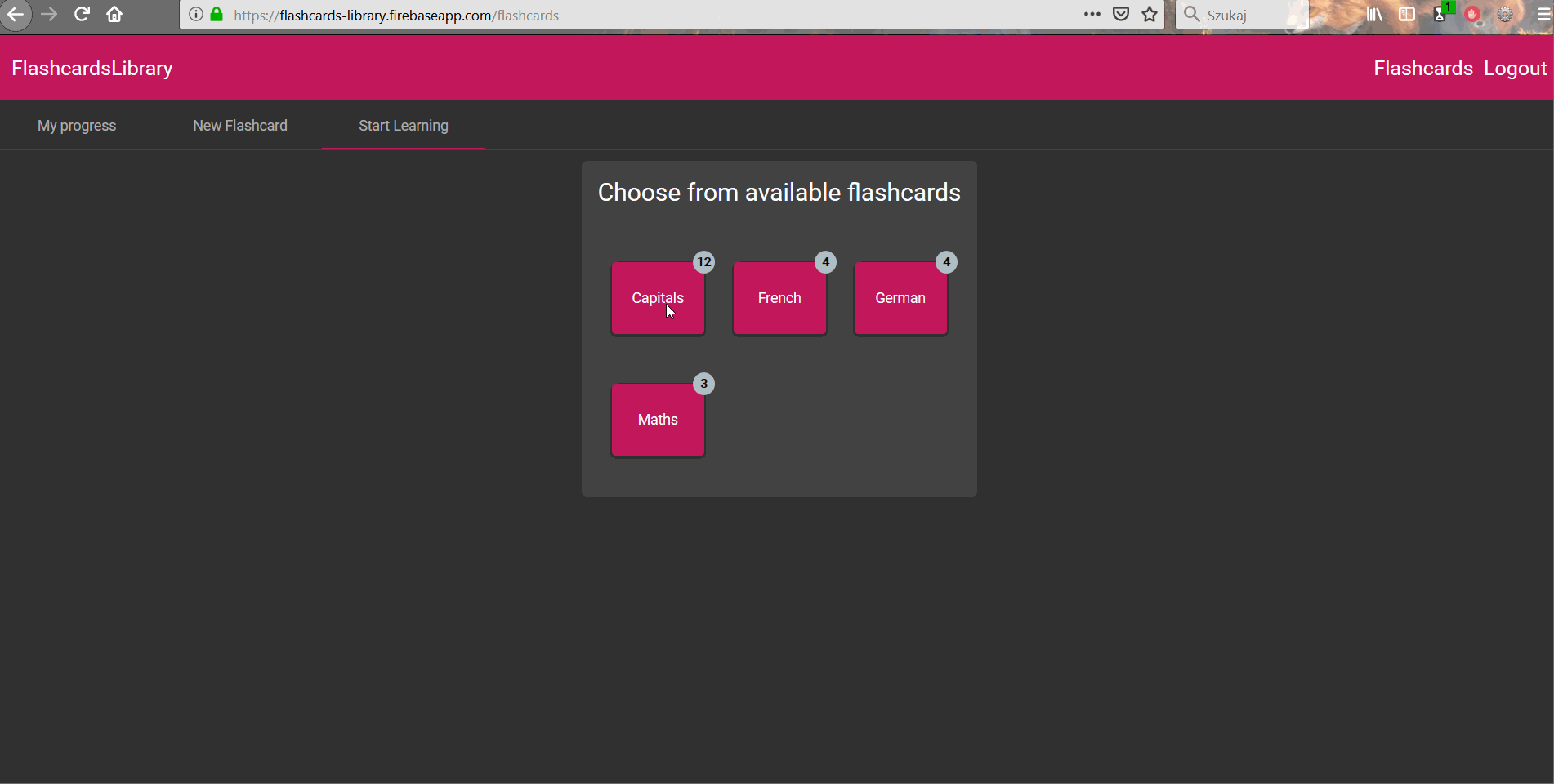Click the Logout link

(x=1514, y=68)
